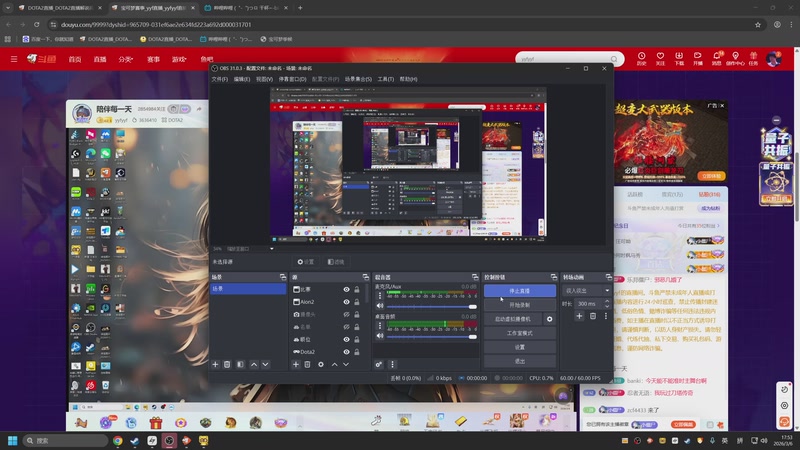The image size is (800, 450).
Task: Click Douyu search input field
Action: tap(564, 59)
